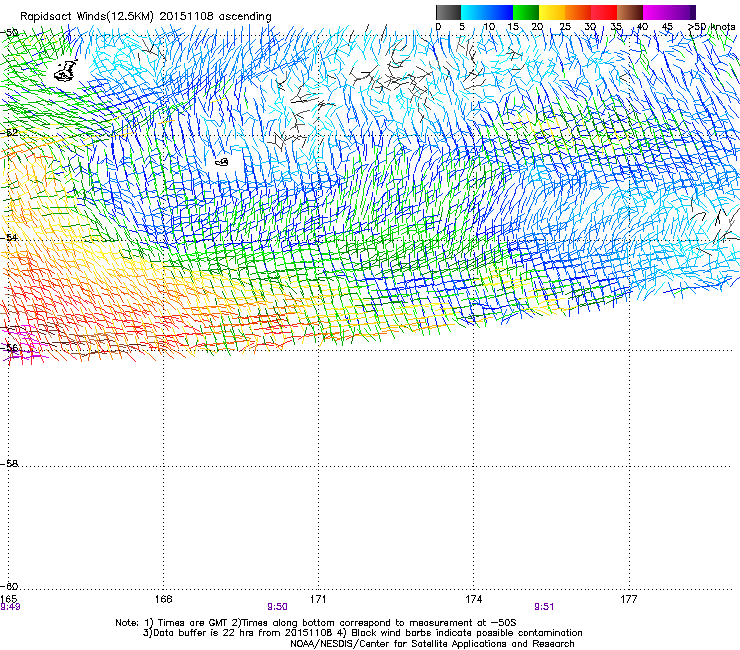Screen dimensions: 740x650
Task: Click the 9:50 time stamp
Action: coord(277,607)
